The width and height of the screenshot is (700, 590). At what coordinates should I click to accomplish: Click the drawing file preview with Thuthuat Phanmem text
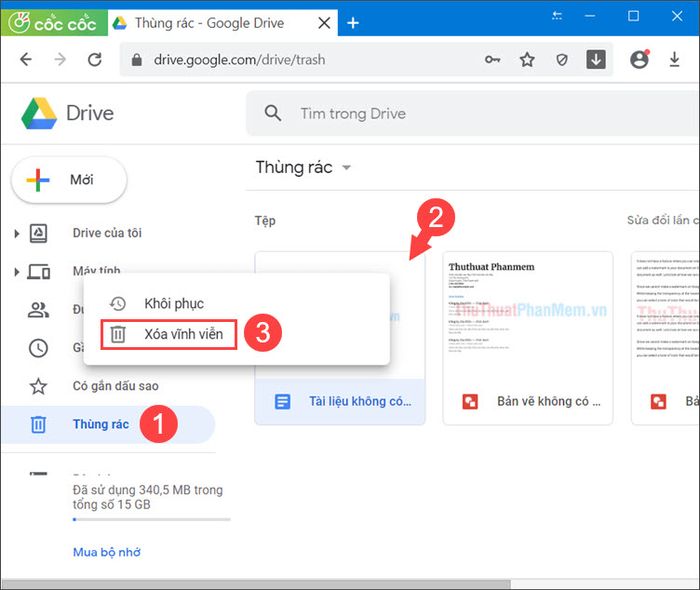click(528, 316)
